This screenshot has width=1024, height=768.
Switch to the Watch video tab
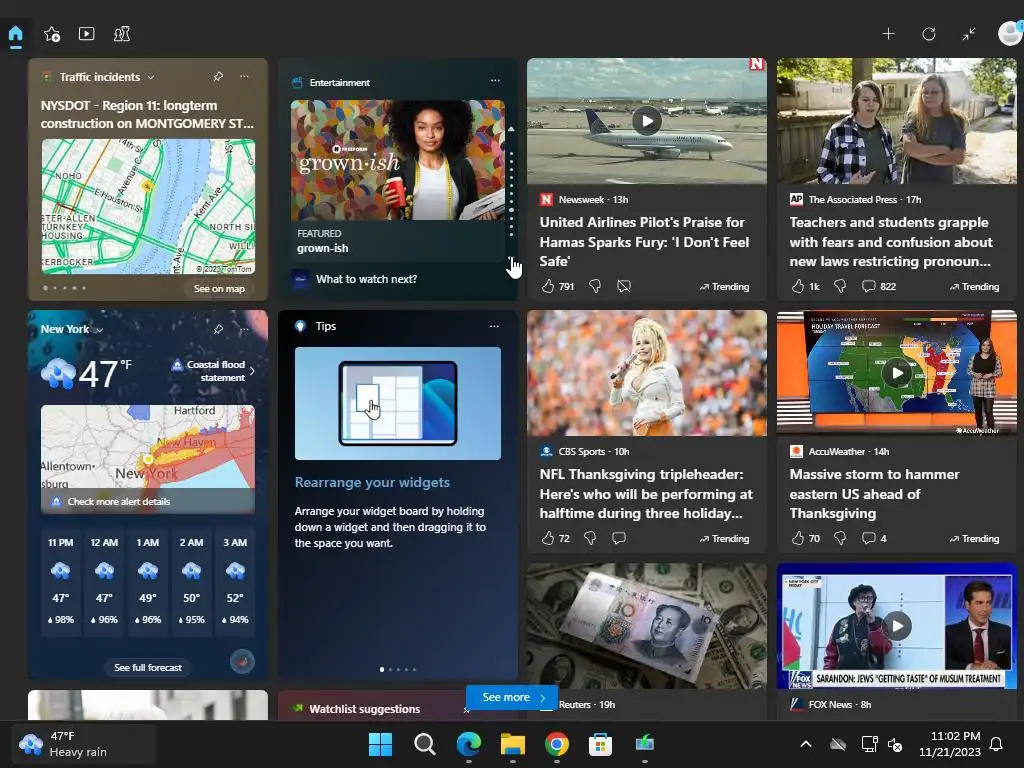point(86,33)
